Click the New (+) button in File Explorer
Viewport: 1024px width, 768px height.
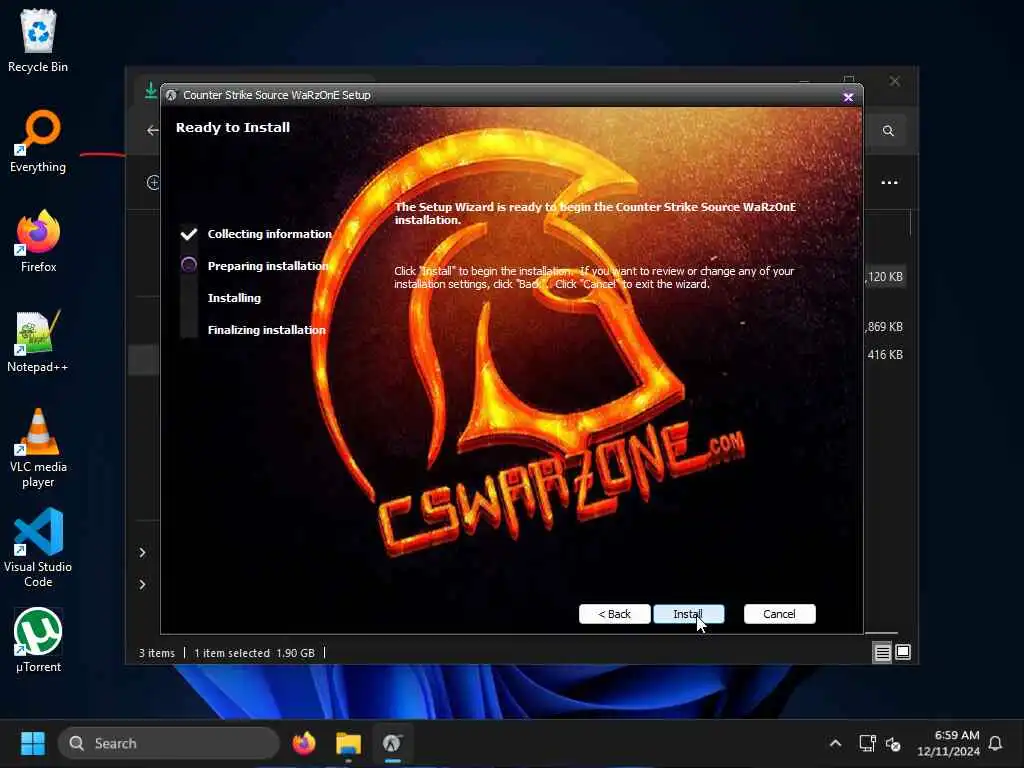(x=153, y=182)
